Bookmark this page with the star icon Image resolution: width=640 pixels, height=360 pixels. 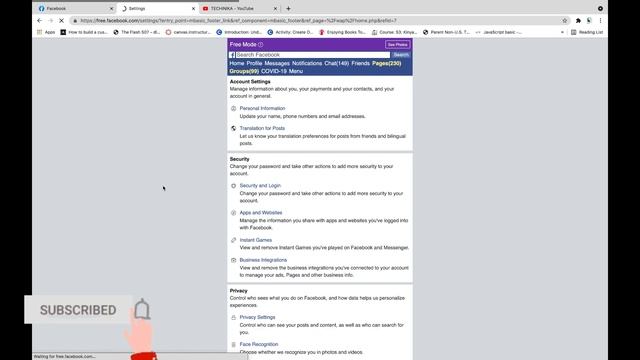click(565, 20)
